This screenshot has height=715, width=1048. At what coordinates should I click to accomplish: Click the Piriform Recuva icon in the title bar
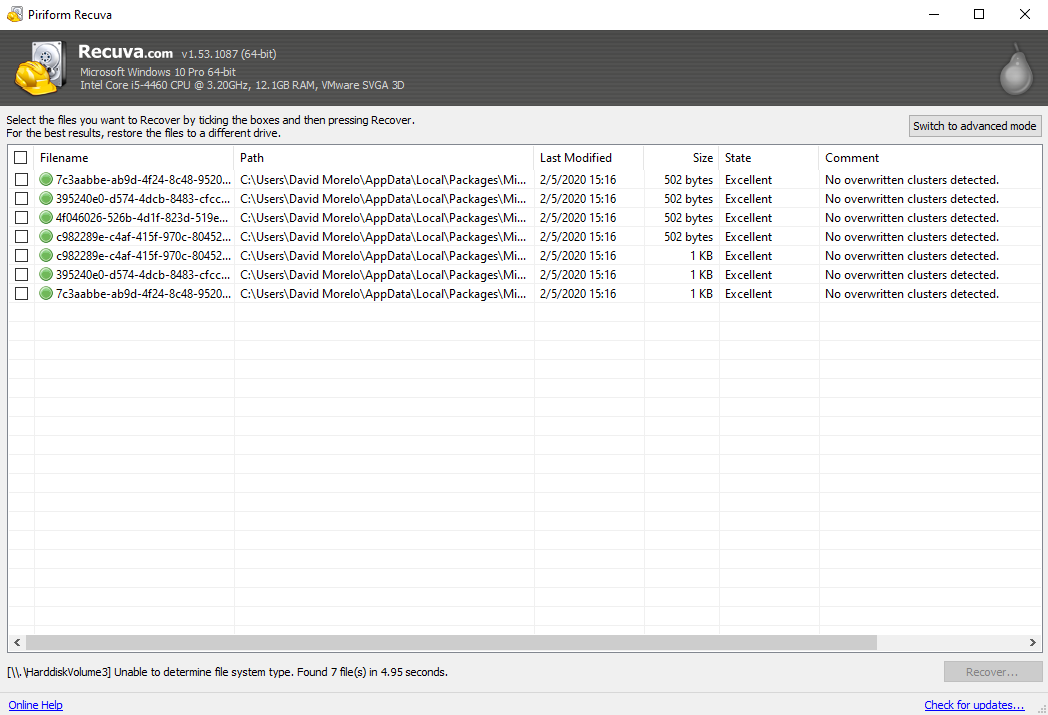[x=14, y=14]
